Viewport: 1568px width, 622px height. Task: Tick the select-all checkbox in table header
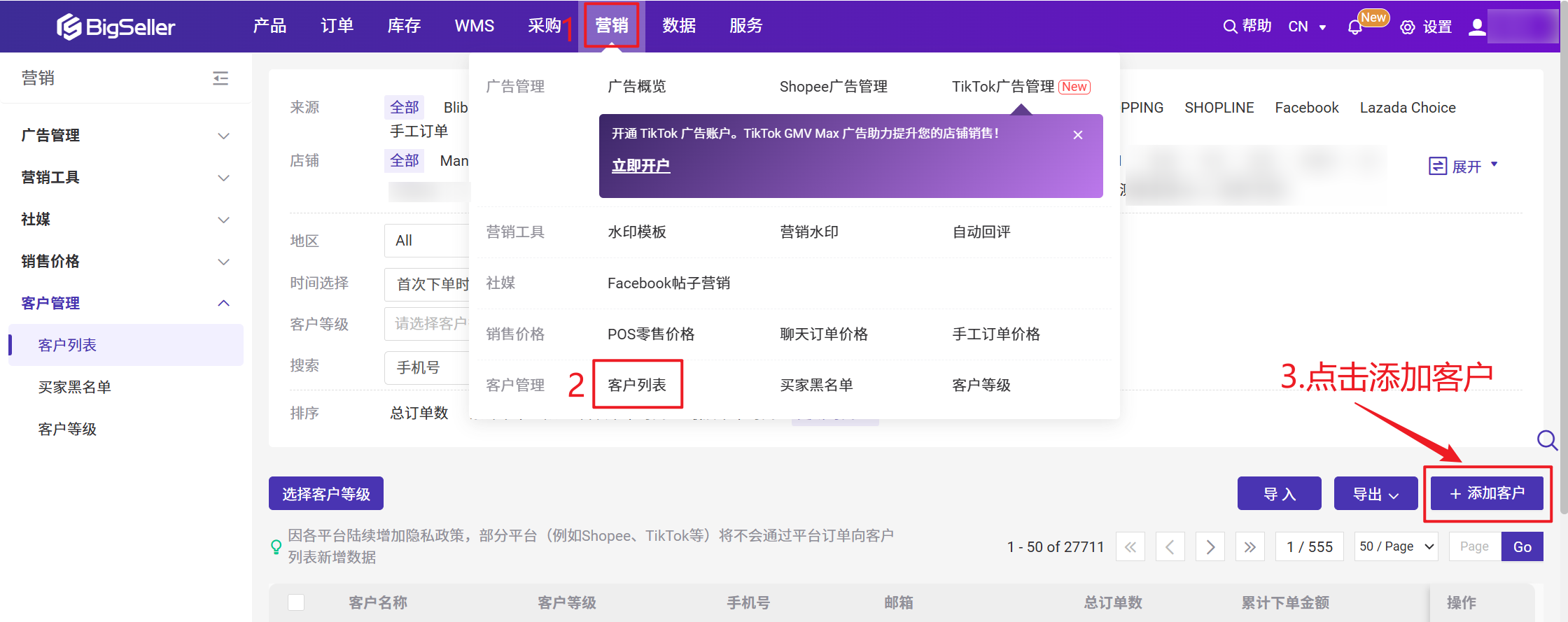coord(296,602)
